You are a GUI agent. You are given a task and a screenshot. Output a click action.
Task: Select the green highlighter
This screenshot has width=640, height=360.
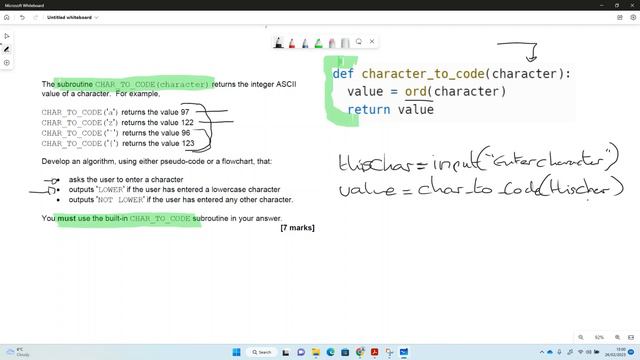point(318,42)
